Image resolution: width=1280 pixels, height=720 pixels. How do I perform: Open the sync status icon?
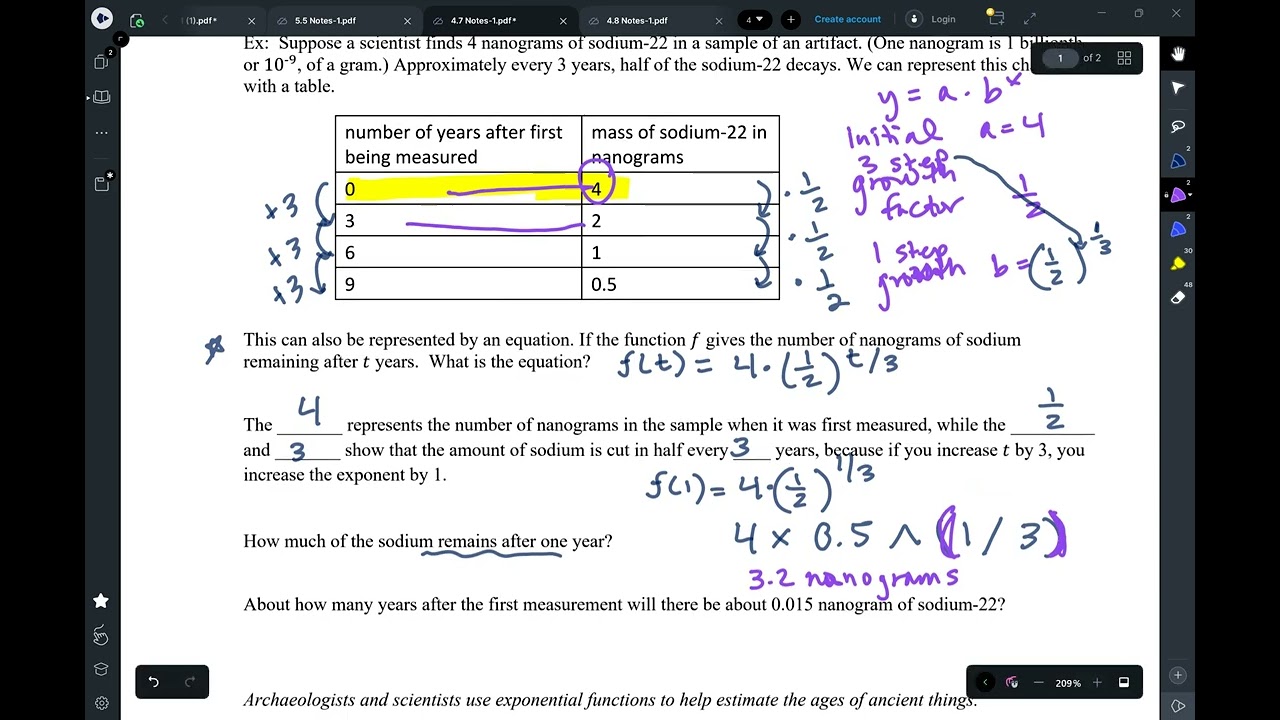point(137,20)
